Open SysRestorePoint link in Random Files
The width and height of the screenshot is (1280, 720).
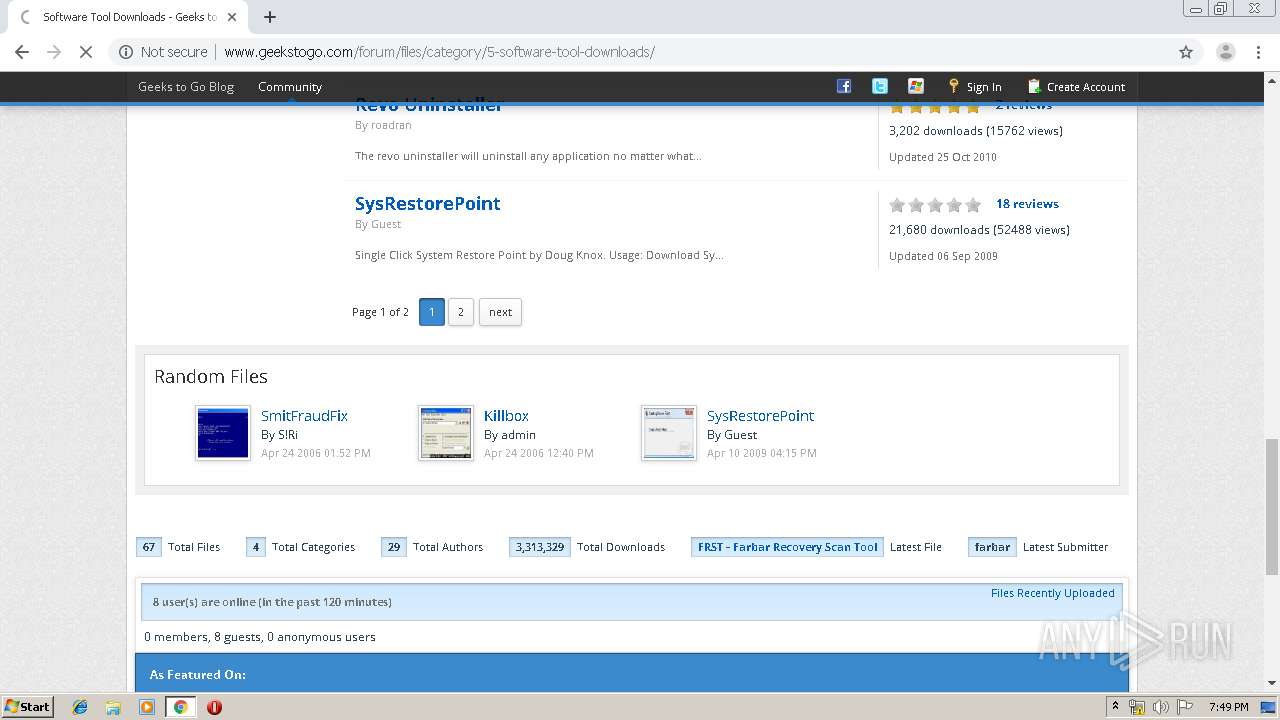[x=760, y=416]
